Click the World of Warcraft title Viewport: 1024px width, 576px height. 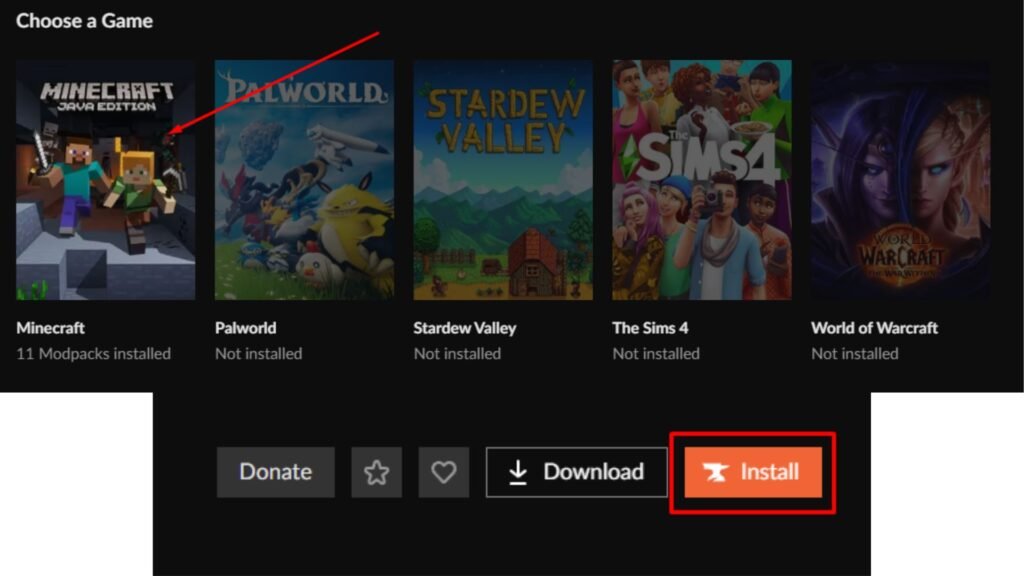[874, 328]
